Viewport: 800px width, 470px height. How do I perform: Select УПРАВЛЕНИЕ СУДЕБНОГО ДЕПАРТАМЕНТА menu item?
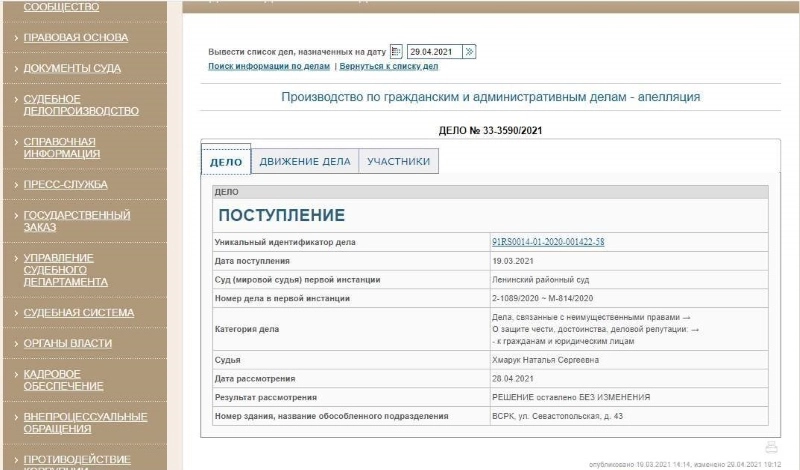click(x=71, y=270)
